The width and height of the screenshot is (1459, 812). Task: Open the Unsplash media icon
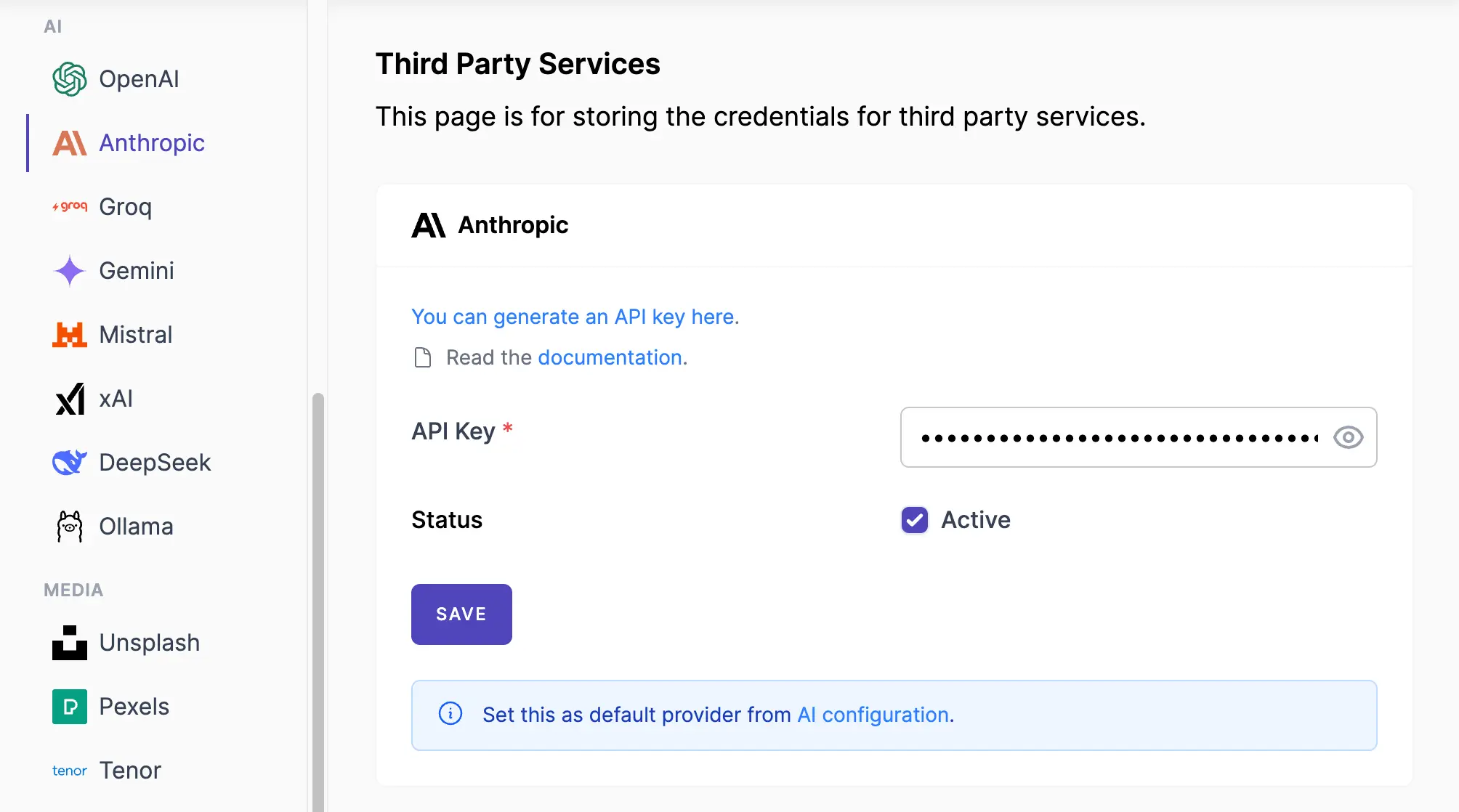70,642
